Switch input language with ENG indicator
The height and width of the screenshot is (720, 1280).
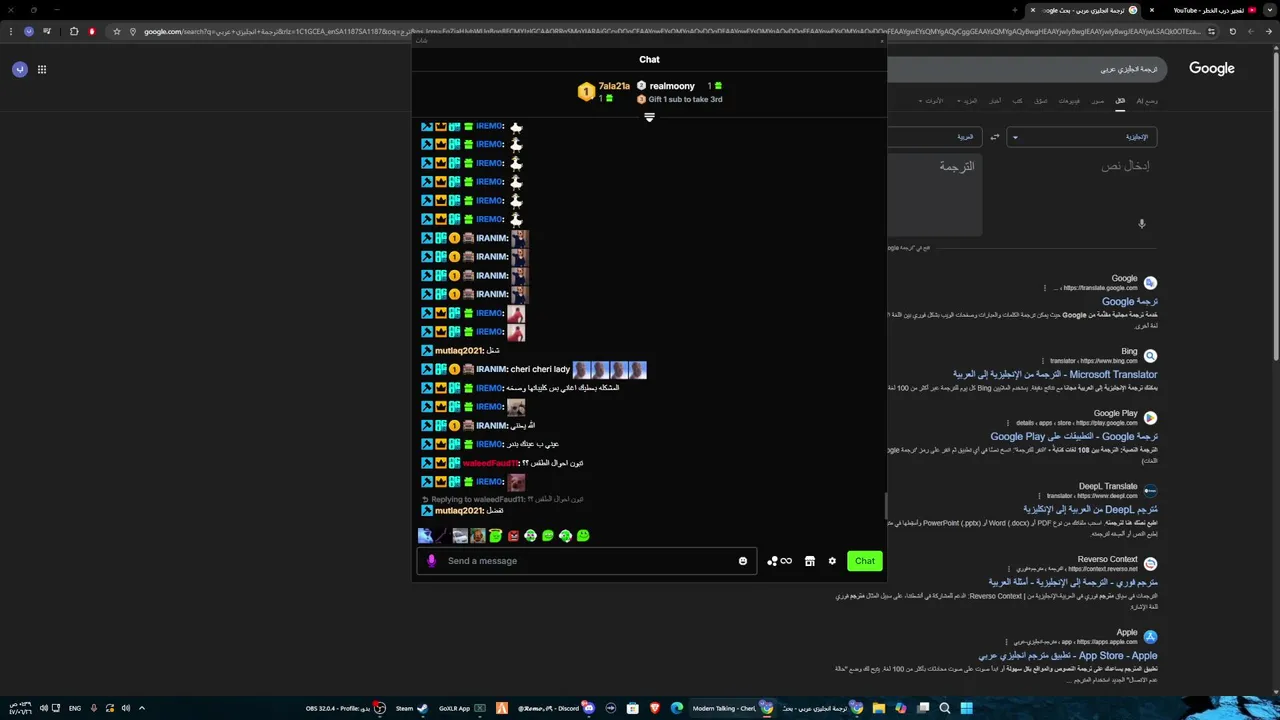click(75, 708)
